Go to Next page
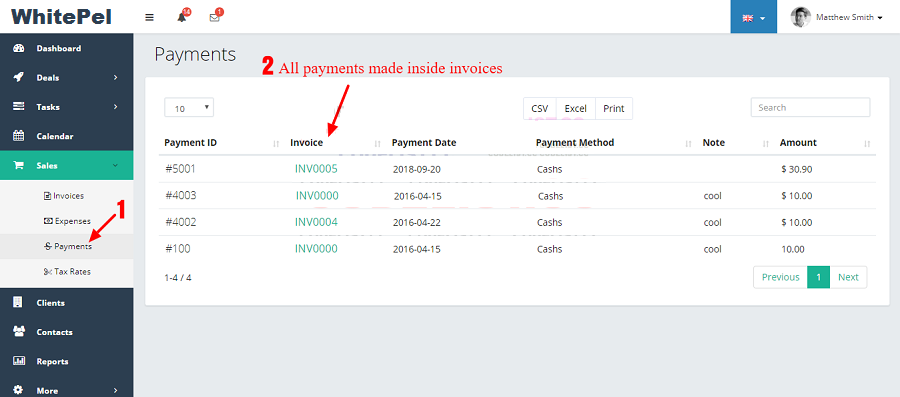 (x=848, y=277)
